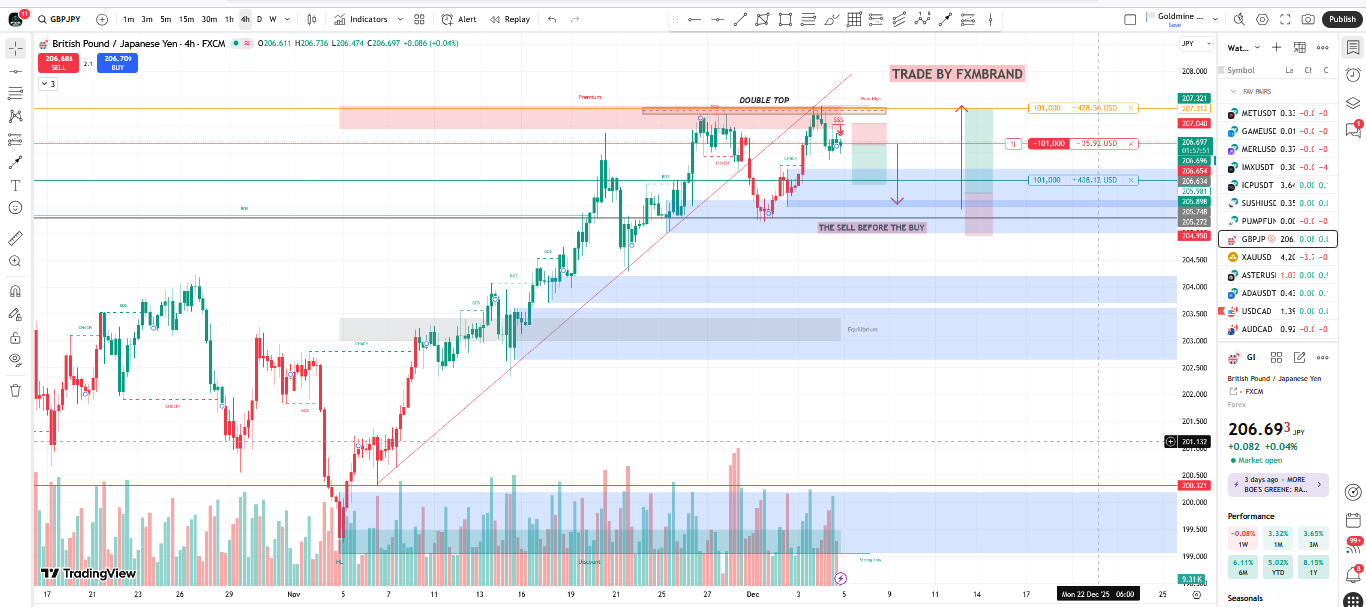Select the arrow annotation tool in left sidebar
The width and height of the screenshot is (1366, 607).
tap(15, 163)
